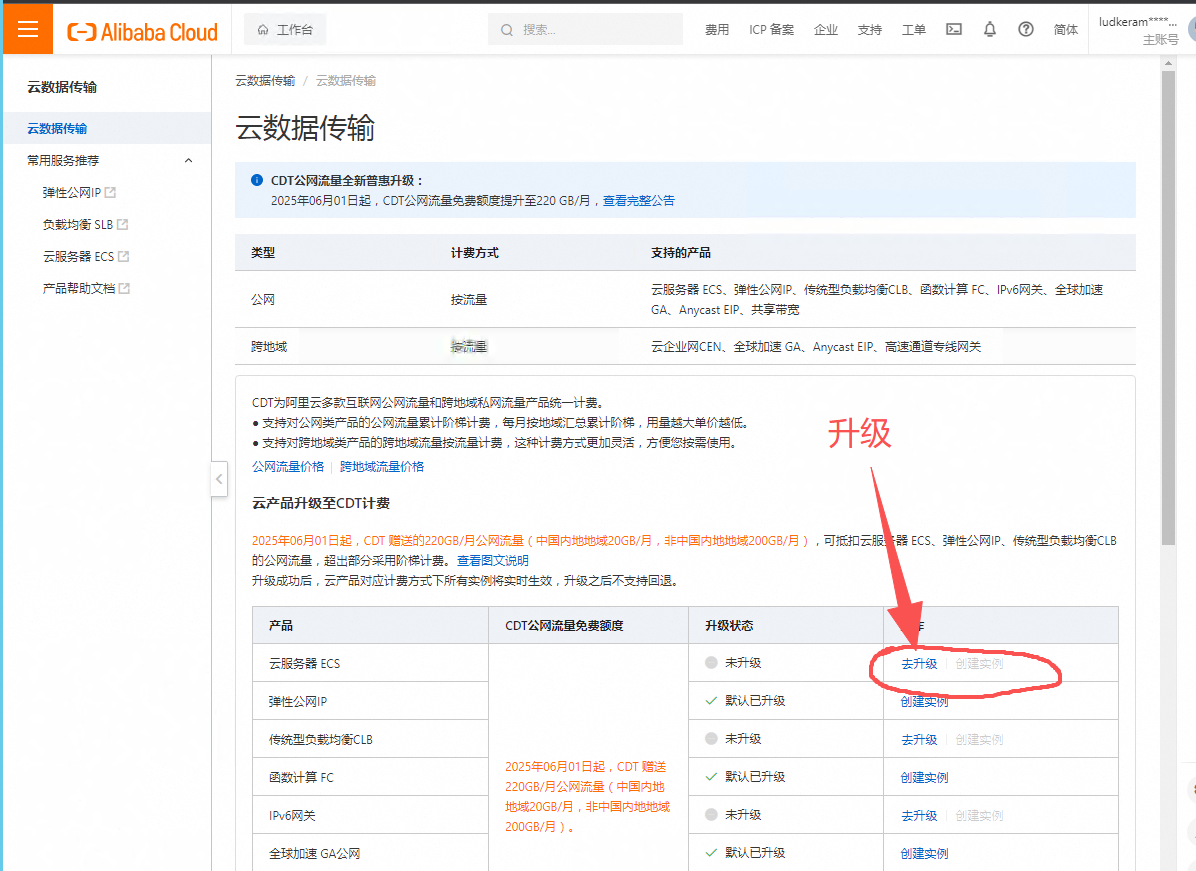Select 云数据传输 in the left sidebar
The width and height of the screenshot is (1196, 871).
coord(57,128)
